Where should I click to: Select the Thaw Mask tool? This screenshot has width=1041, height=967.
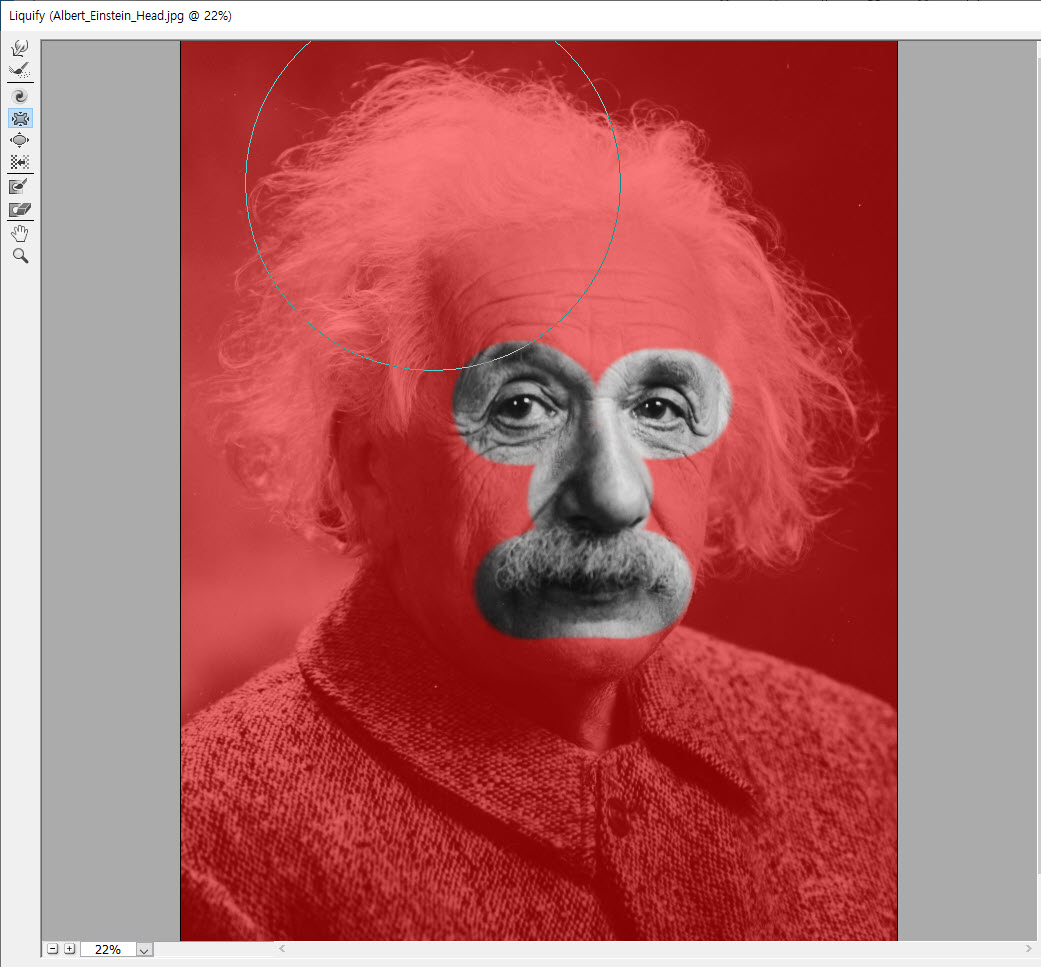(x=20, y=210)
